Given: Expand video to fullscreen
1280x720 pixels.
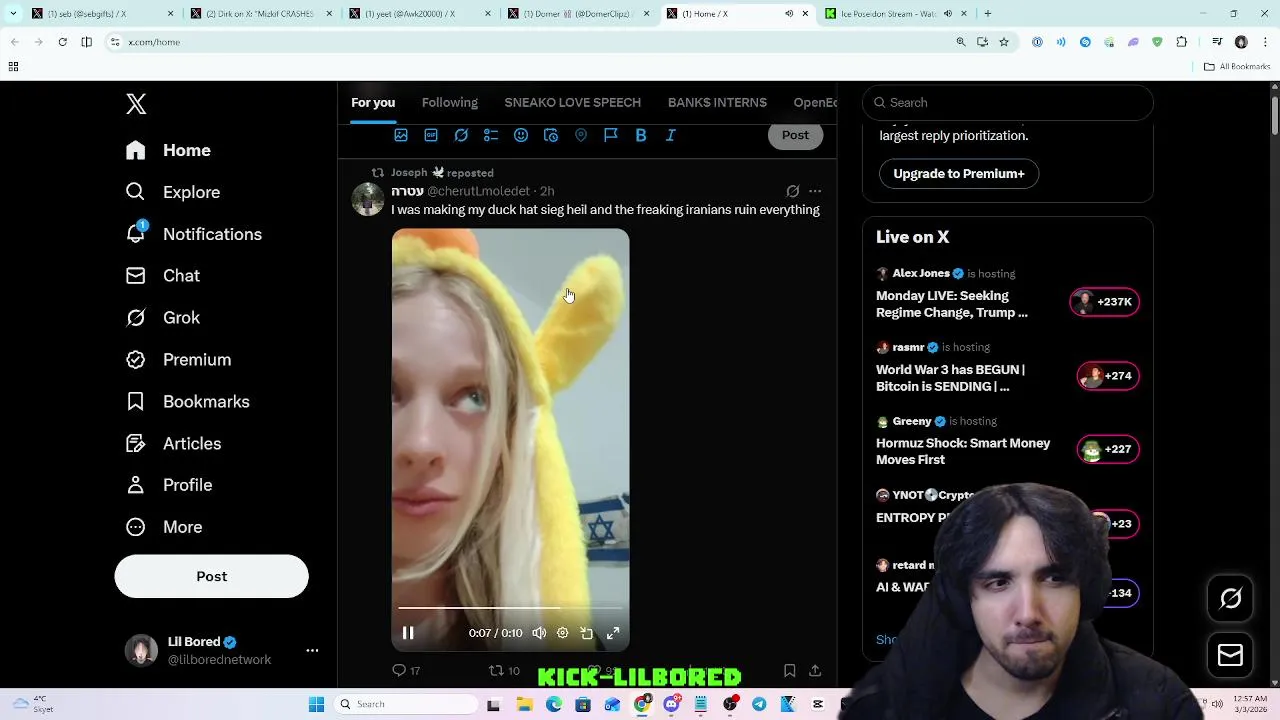Looking at the screenshot, I should tap(613, 633).
